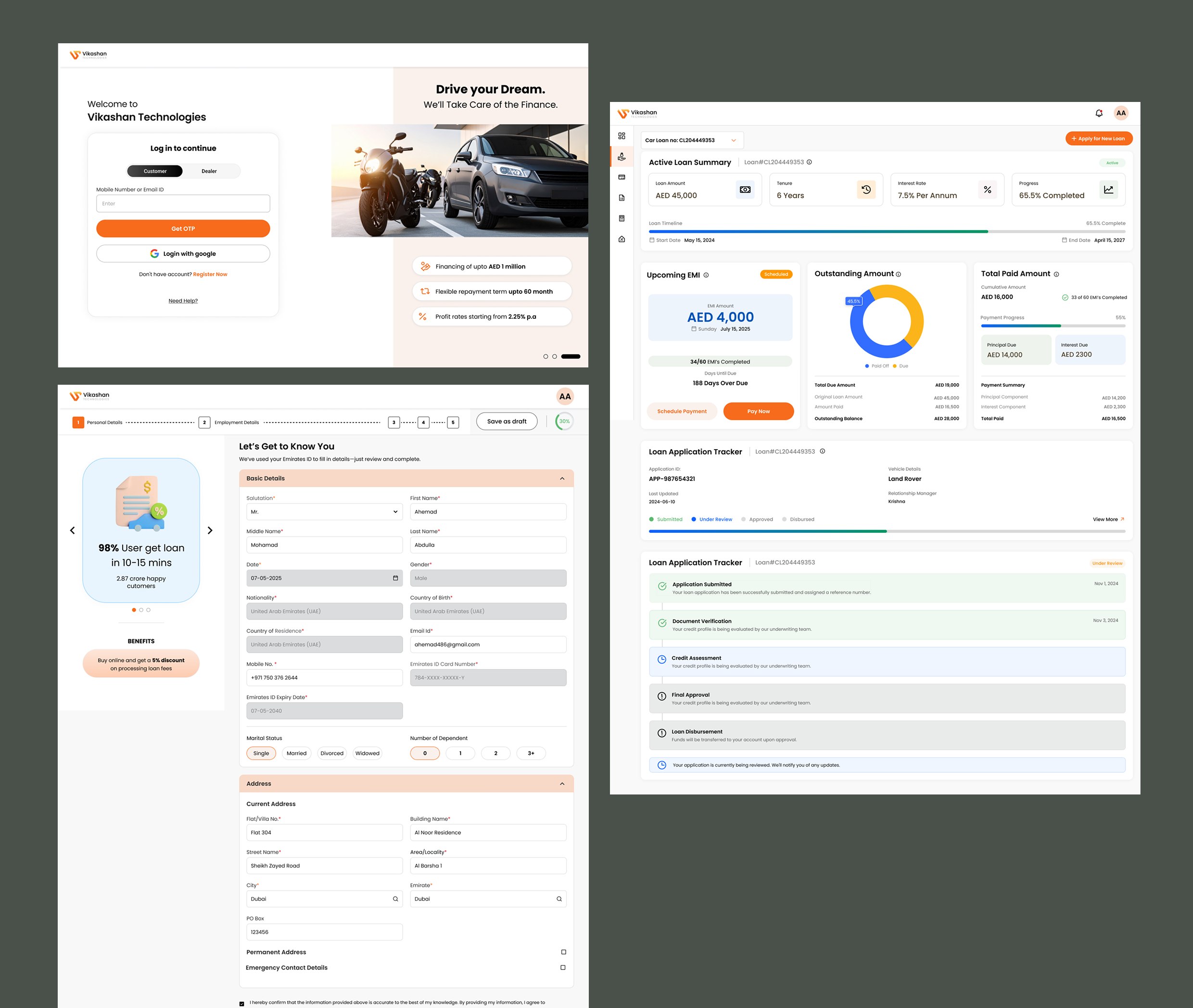Open calendar icon in Date field
Image resolution: width=1193 pixels, height=1008 pixels.
(395, 578)
